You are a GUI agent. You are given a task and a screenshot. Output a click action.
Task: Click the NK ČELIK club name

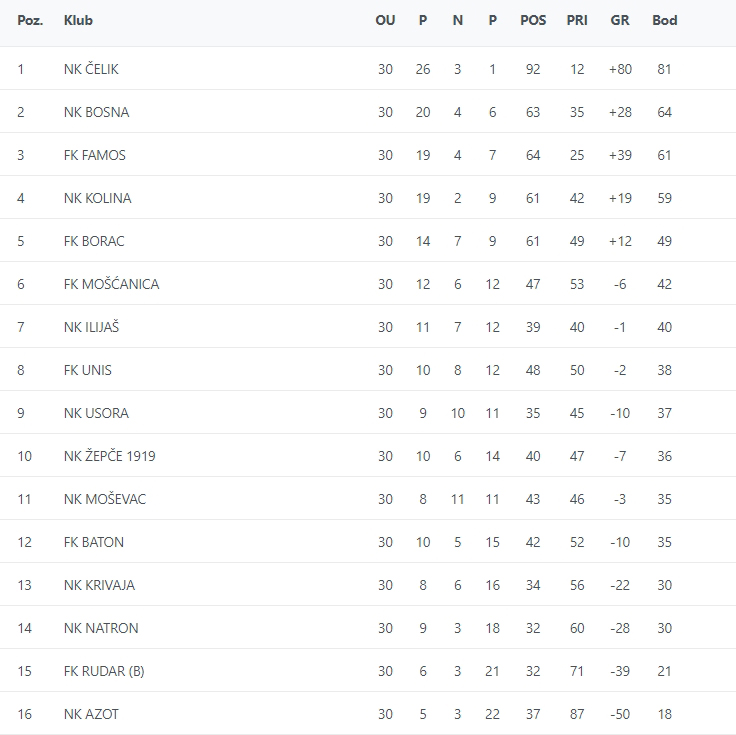(x=91, y=69)
